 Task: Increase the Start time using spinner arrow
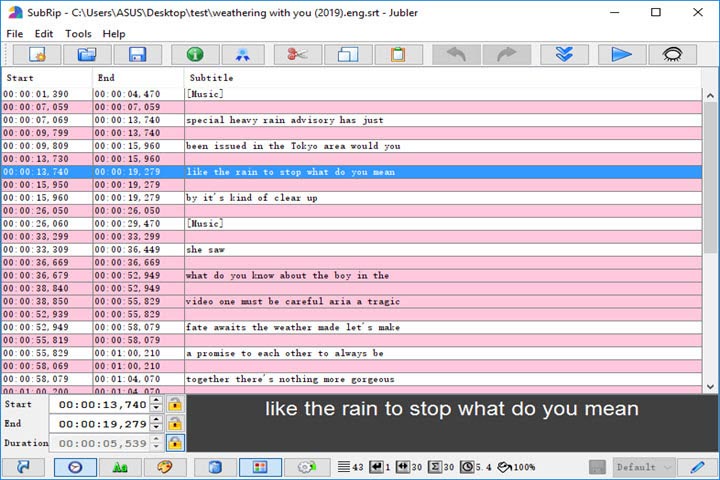(155, 401)
